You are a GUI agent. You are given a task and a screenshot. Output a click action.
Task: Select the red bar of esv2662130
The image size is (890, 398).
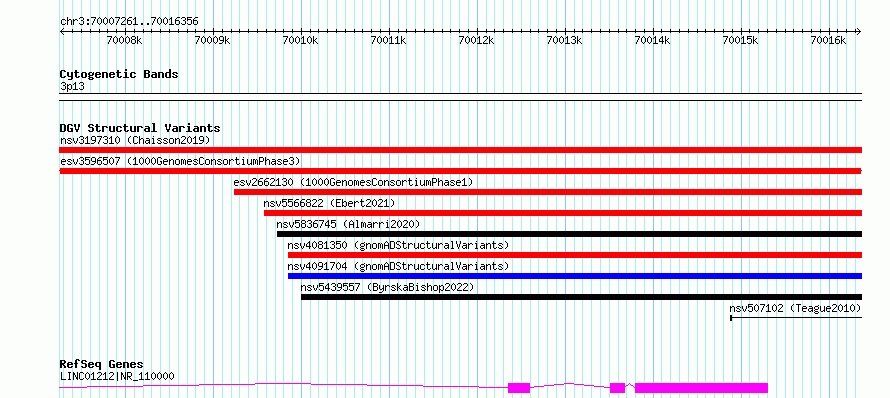pos(548,192)
